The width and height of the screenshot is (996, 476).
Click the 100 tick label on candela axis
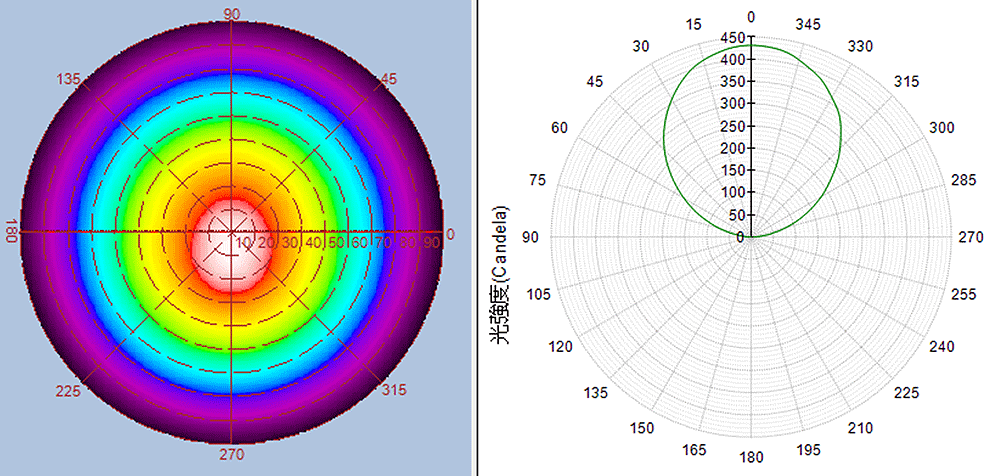pos(731,192)
